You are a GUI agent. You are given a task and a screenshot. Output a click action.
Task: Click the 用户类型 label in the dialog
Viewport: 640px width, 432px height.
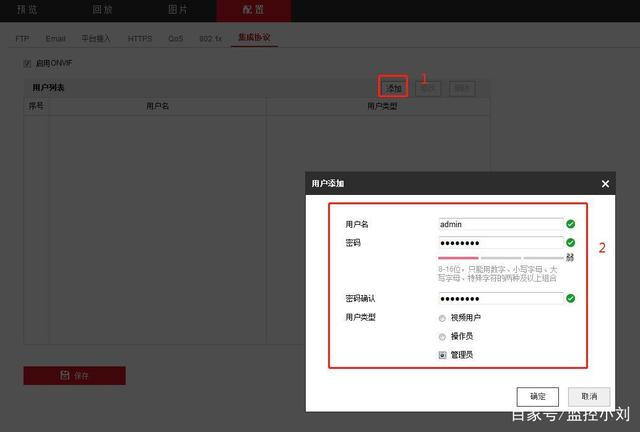pos(360,317)
